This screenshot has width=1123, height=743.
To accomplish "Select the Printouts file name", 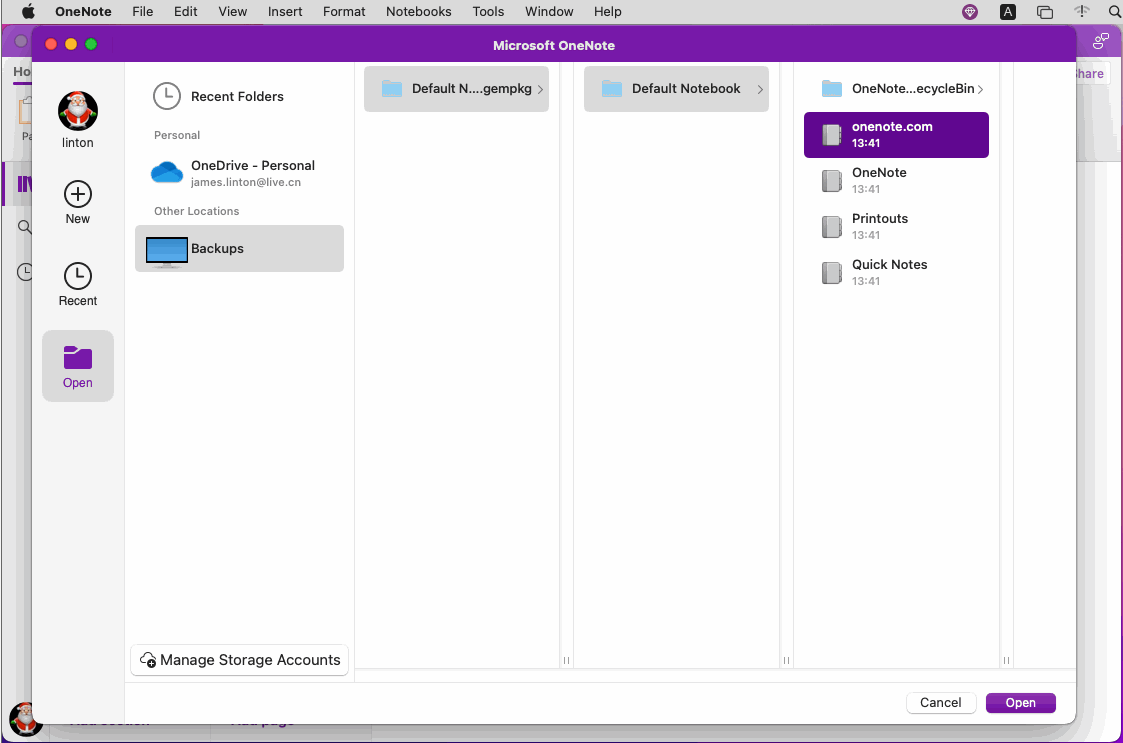I will [x=879, y=219].
